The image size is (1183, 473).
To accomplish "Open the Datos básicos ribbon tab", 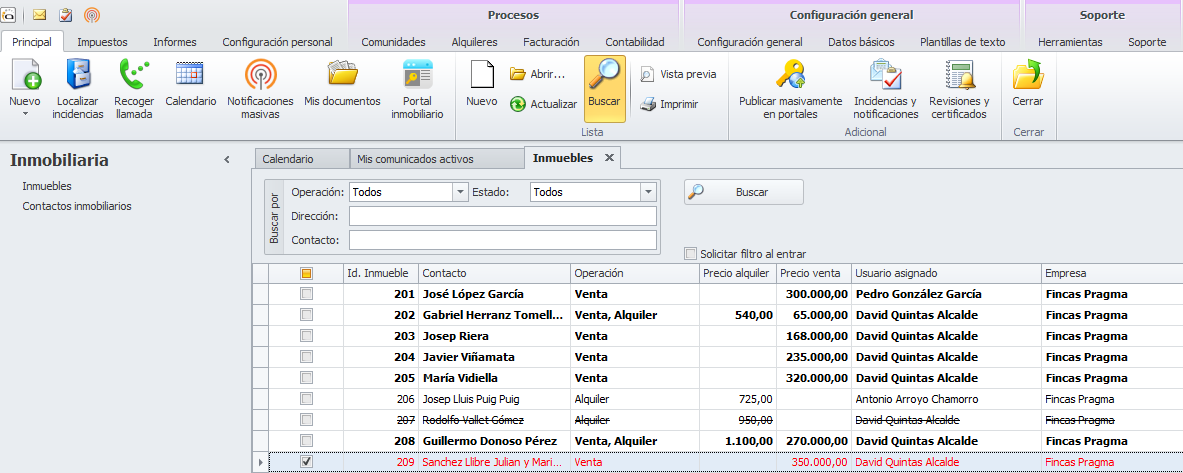I will click(861, 42).
